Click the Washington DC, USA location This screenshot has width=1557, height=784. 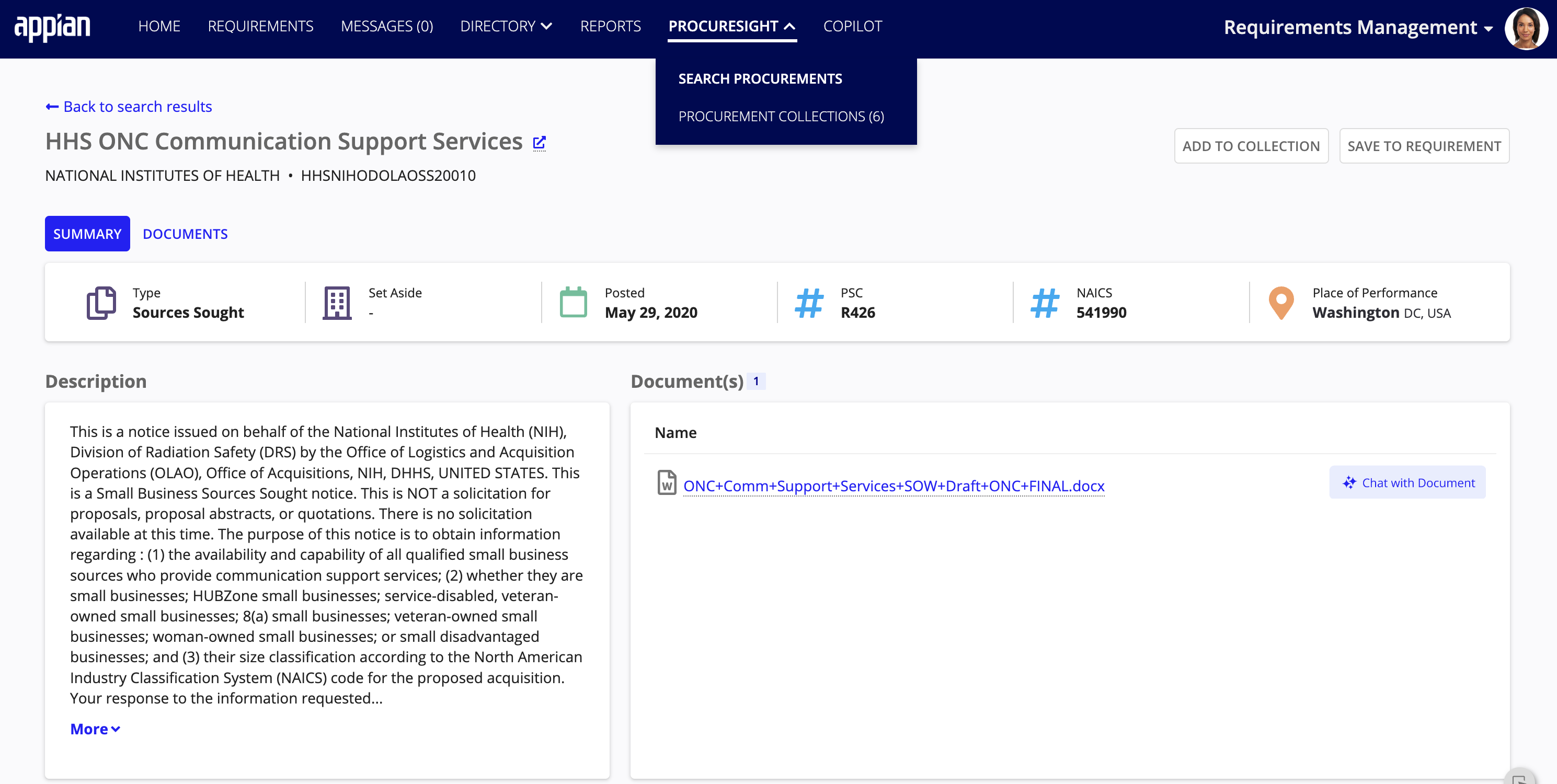[1381, 312]
